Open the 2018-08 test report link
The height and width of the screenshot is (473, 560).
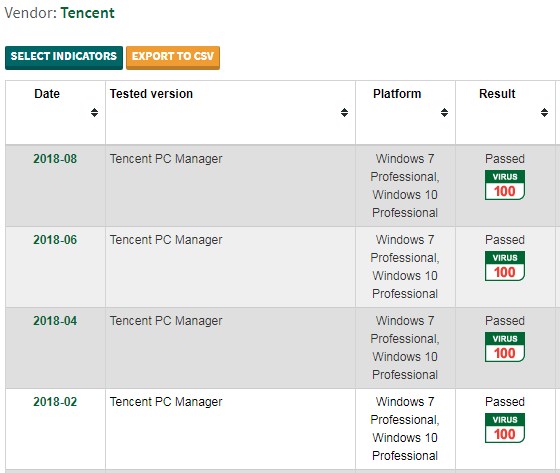pyautogui.click(x=55, y=159)
